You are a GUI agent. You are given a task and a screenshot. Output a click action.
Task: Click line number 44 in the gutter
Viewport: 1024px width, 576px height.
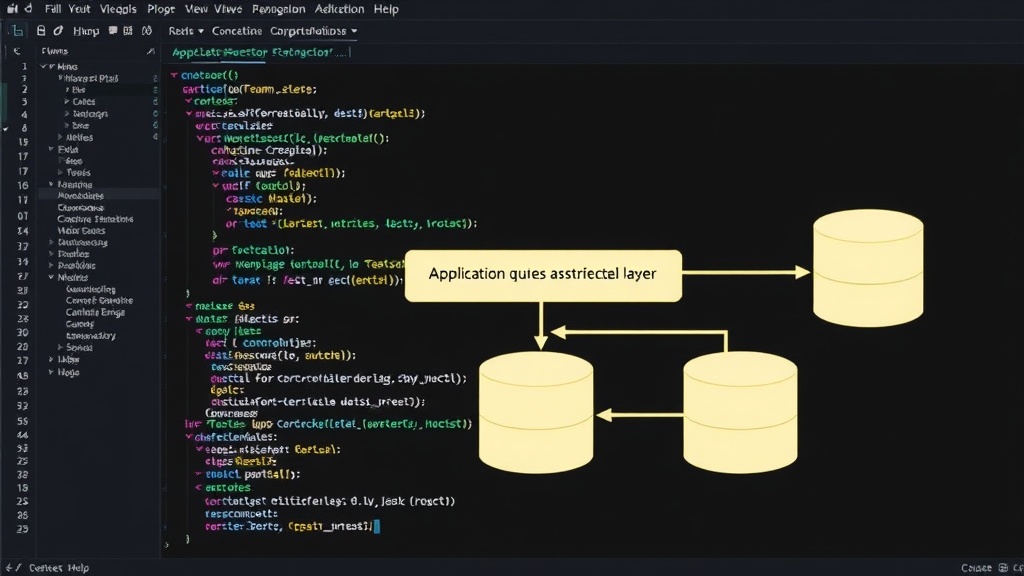pos(22,435)
